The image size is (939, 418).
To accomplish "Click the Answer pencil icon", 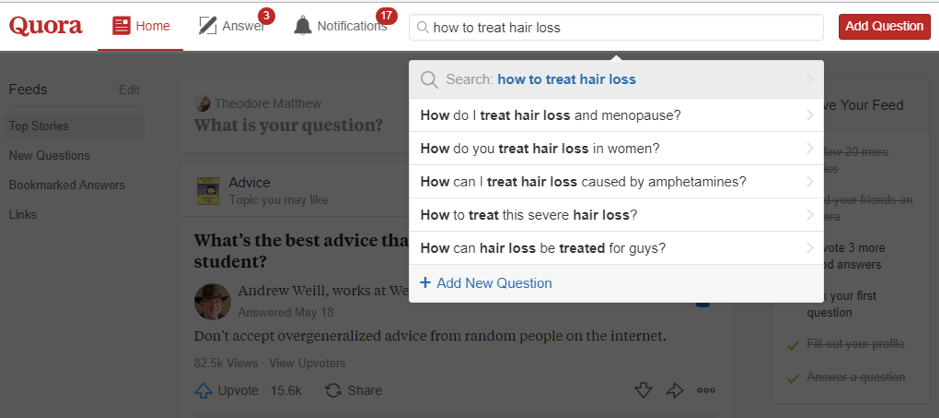I will tap(207, 26).
